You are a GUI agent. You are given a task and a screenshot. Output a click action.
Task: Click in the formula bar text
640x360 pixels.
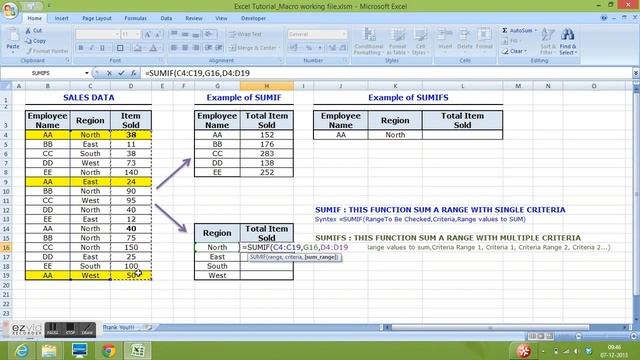click(197, 73)
